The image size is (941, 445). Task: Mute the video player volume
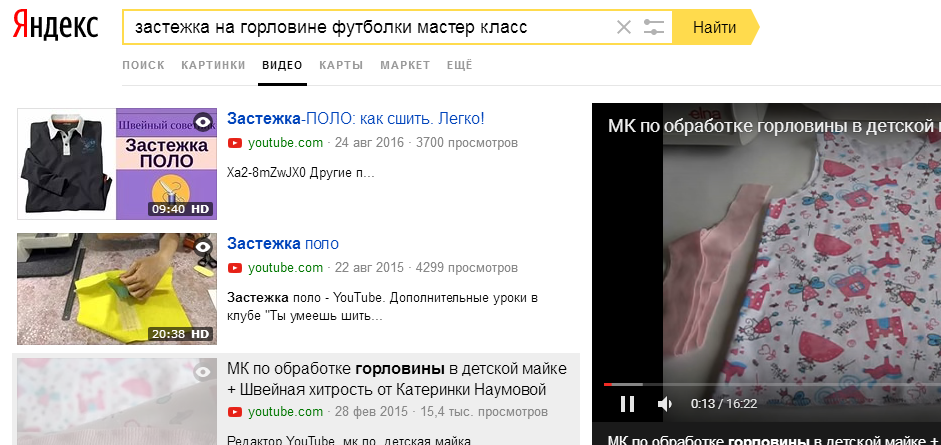pyautogui.click(x=665, y=404)
